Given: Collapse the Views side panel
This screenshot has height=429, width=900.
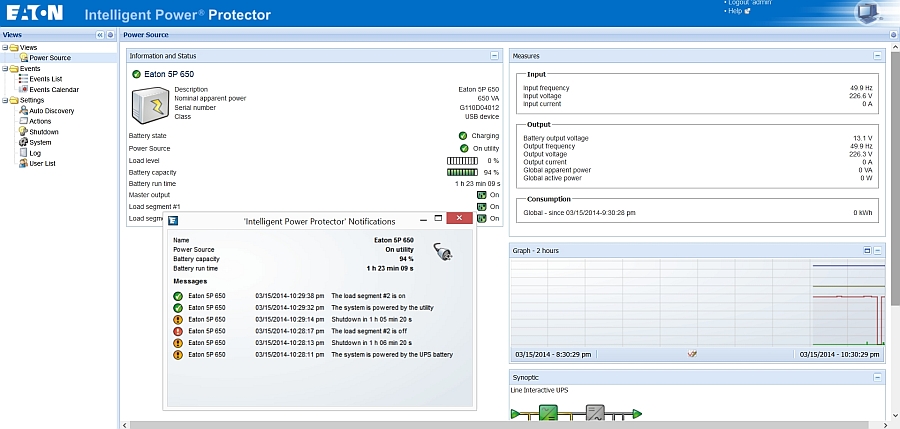Looking at the screenshot, I should click(100, 35).
